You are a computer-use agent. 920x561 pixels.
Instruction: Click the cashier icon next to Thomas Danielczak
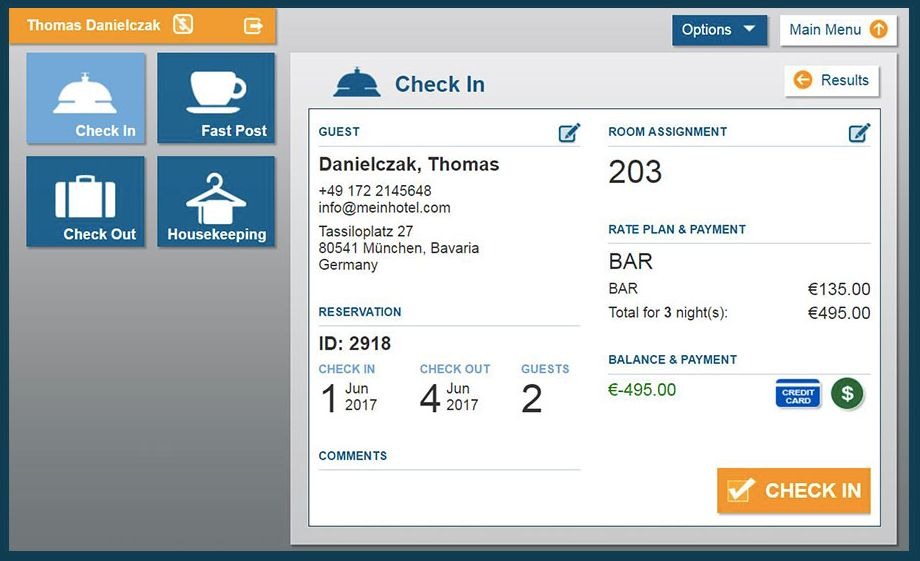[x=183, y=25]
